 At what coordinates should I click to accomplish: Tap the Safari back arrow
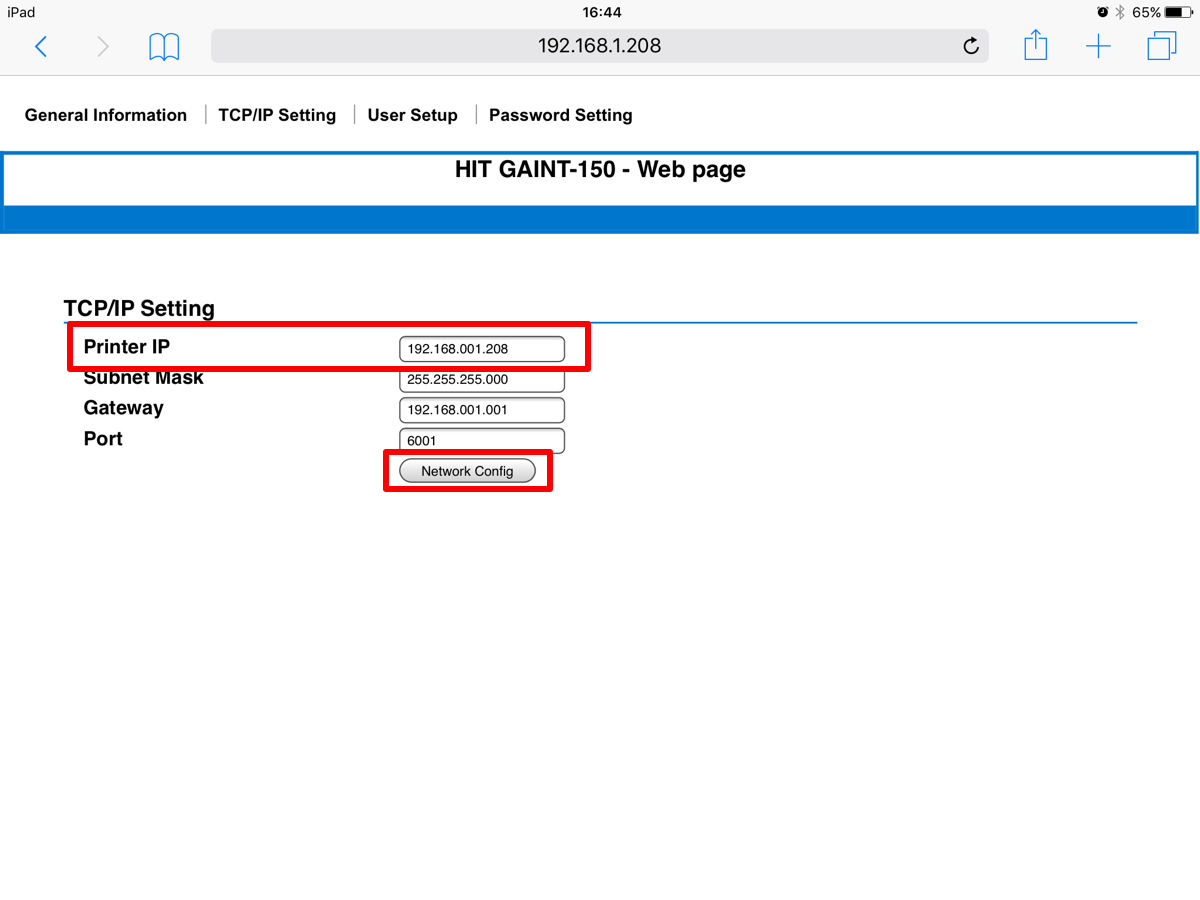tap(41, 46)
